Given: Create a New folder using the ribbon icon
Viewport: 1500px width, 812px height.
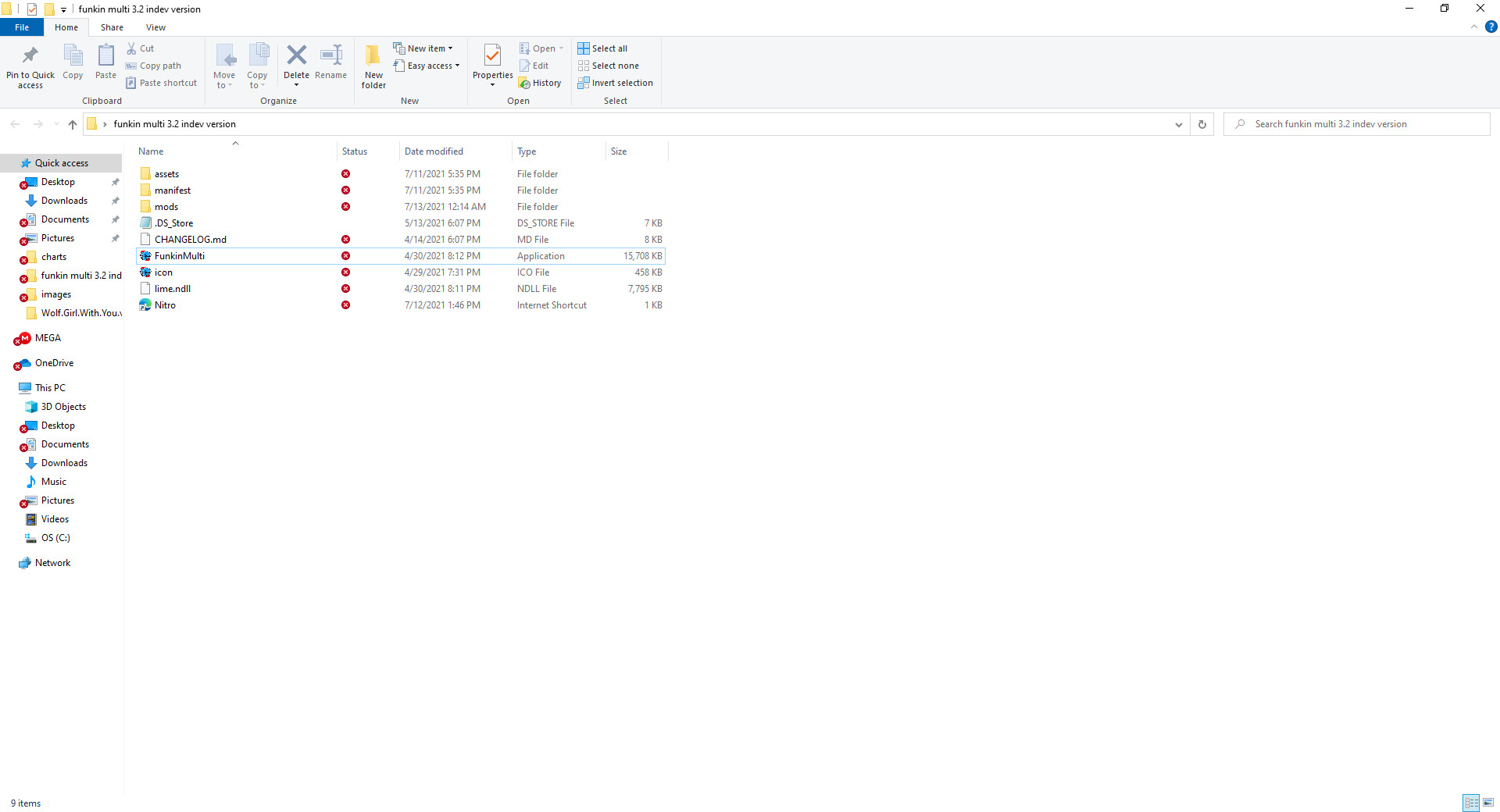Looking at the screenshot, I should 373,66.
